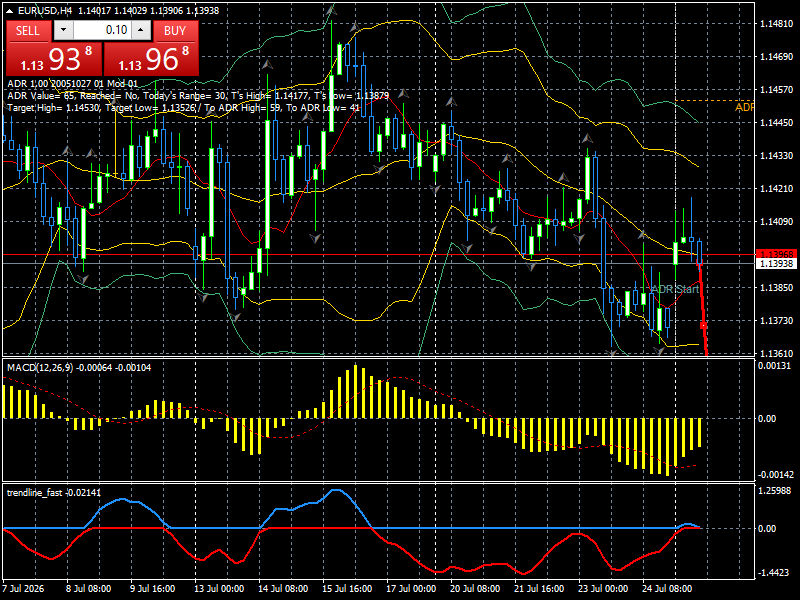Click the "ADR Value= 65" info line

[x=198, y=95]
